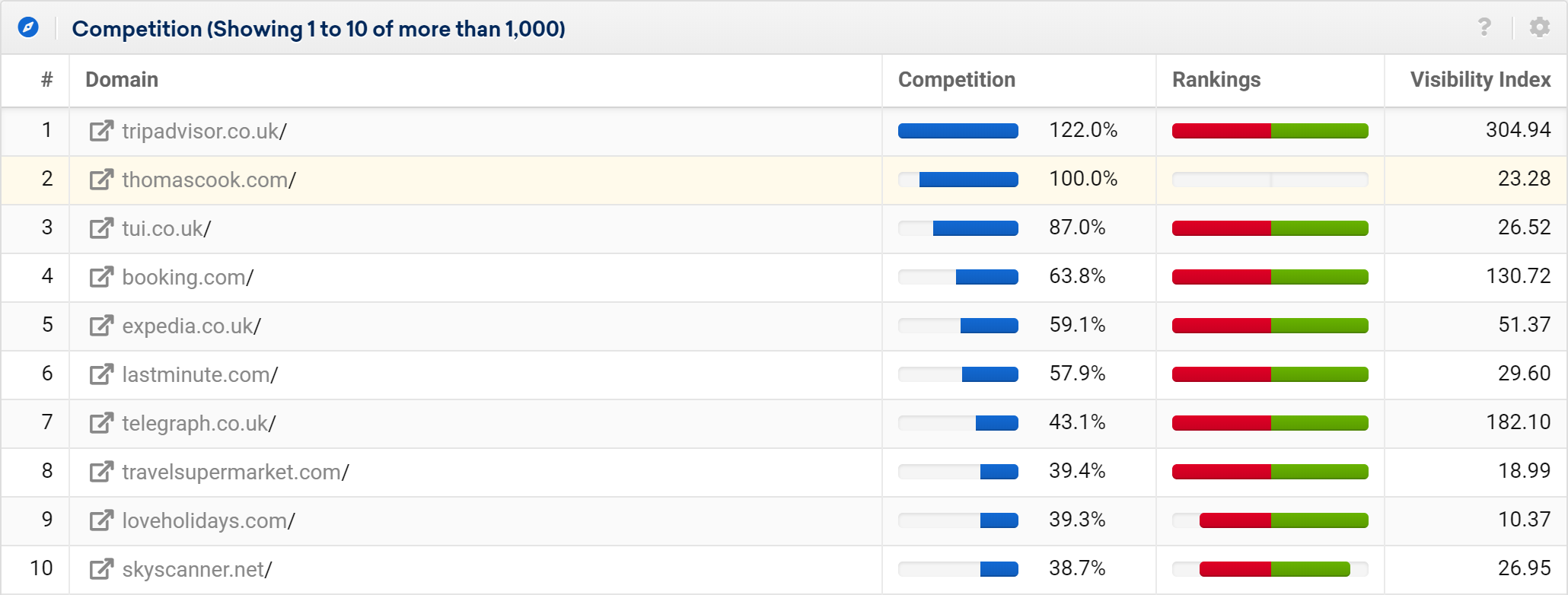Click visibility index 10.37
The height and width of the screenshot is (595, 1568).
(1524, 520)
